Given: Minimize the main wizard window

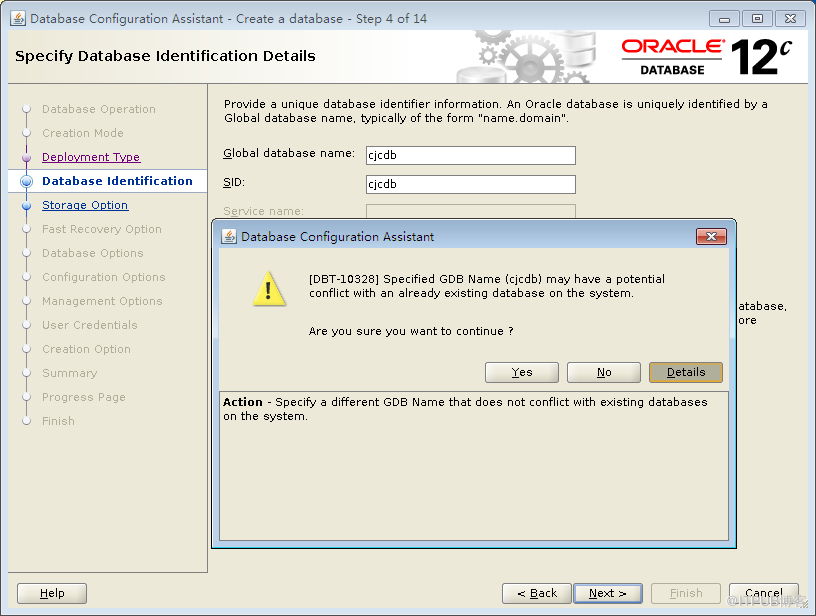Looking at the screenshot, I should pyautogui.click(x=724, y=19).
